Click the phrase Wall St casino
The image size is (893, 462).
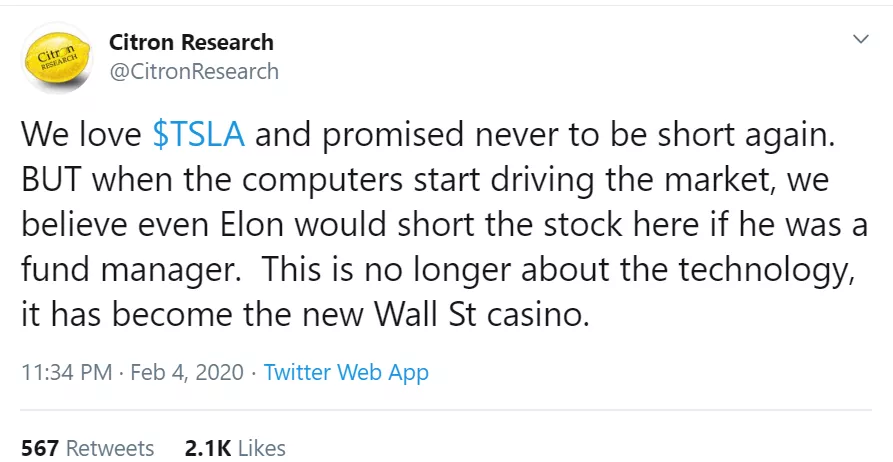pos(481,314)
